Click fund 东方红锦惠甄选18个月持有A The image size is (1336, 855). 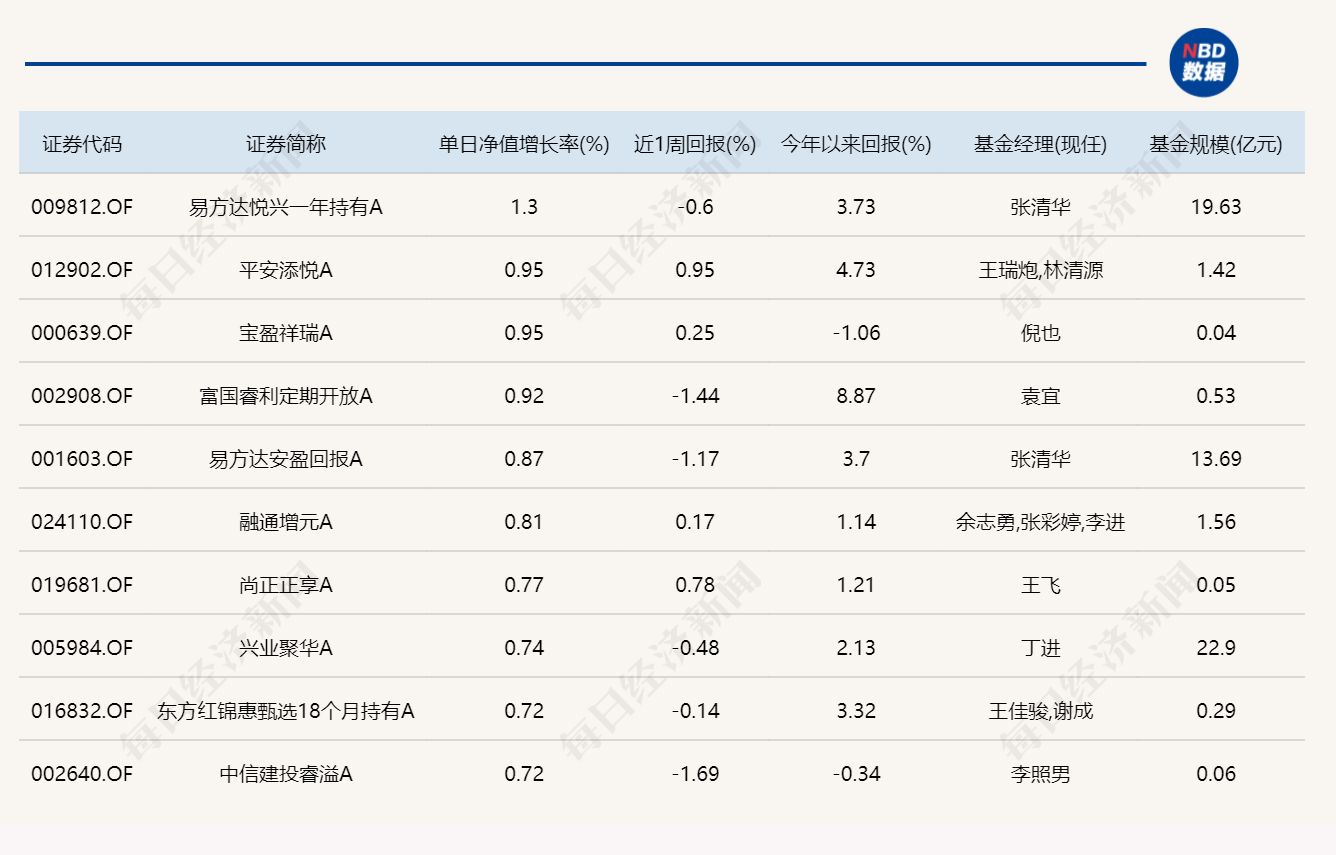coord(286,711)
